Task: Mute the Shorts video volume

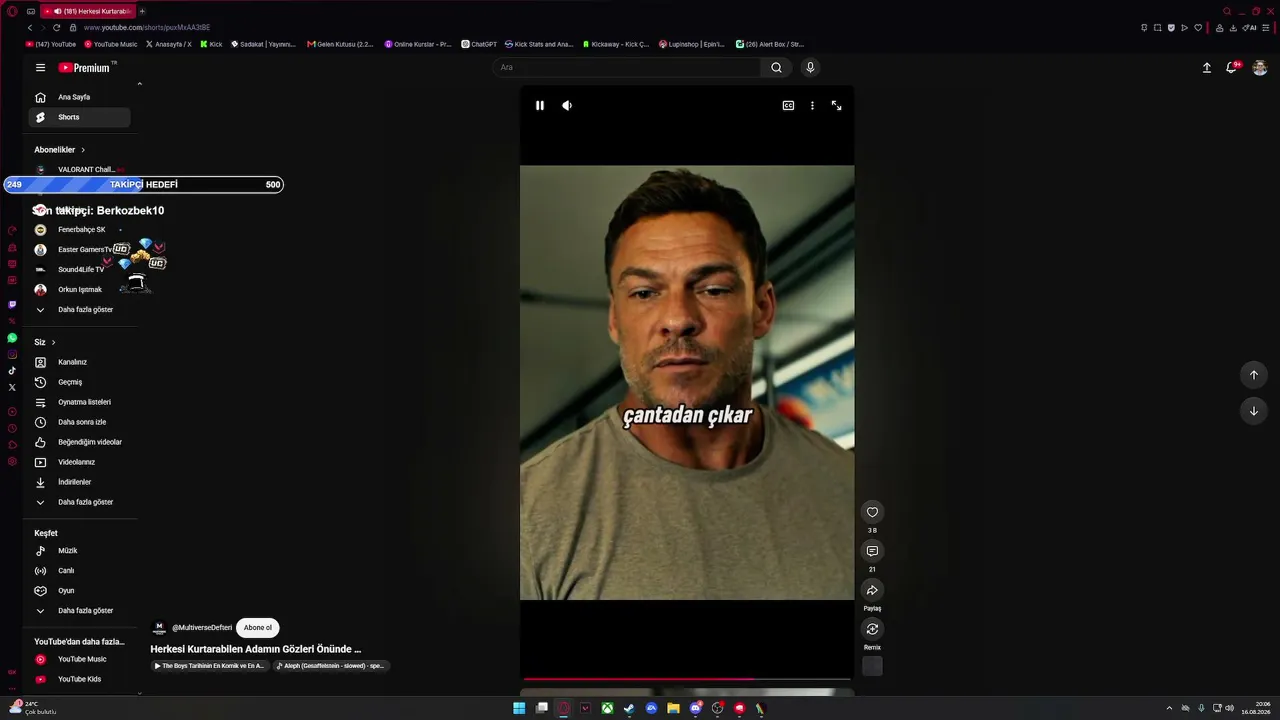Action: point(567,105)
